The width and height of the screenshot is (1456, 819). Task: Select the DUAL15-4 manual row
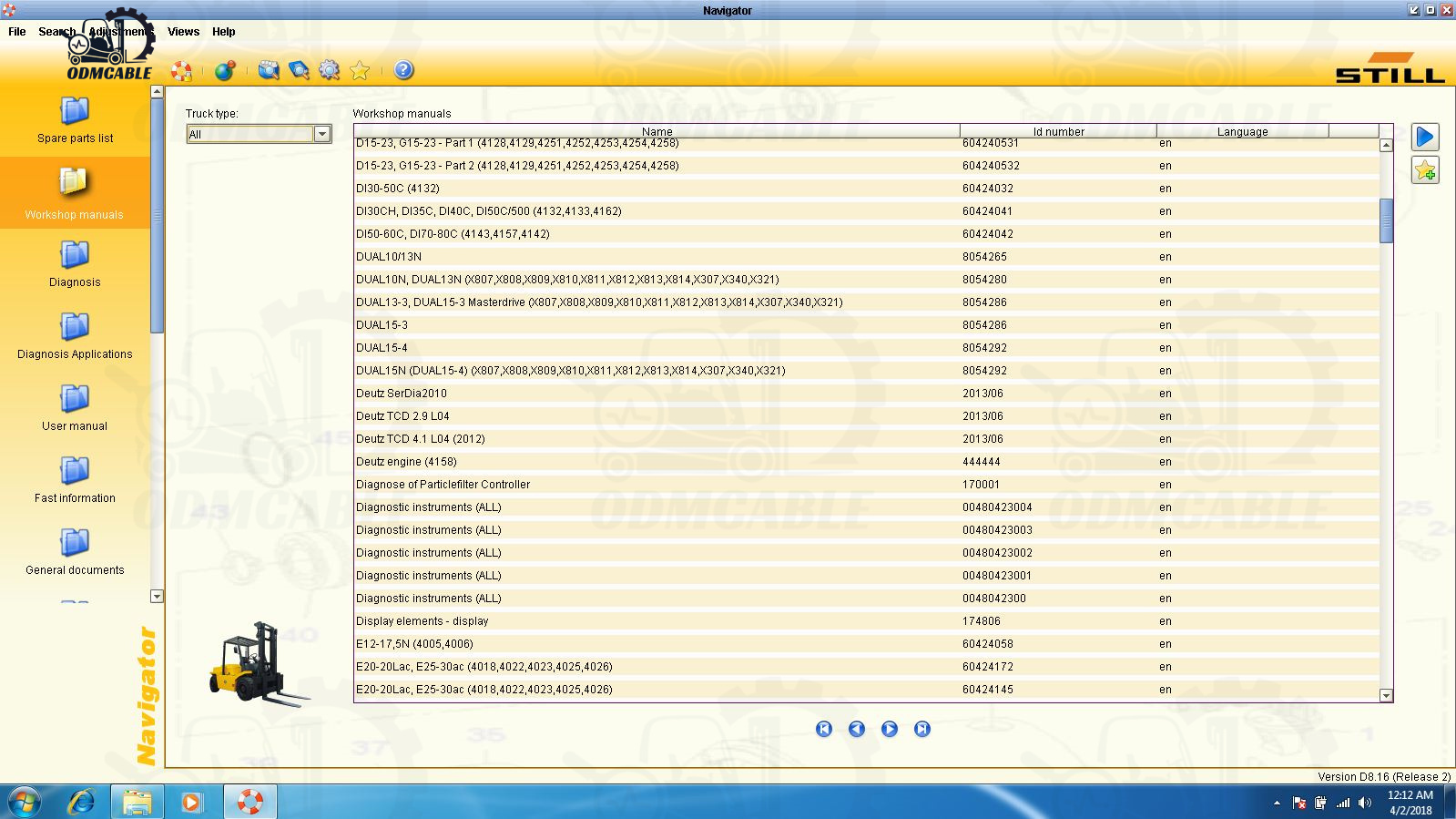click(867, 348)
